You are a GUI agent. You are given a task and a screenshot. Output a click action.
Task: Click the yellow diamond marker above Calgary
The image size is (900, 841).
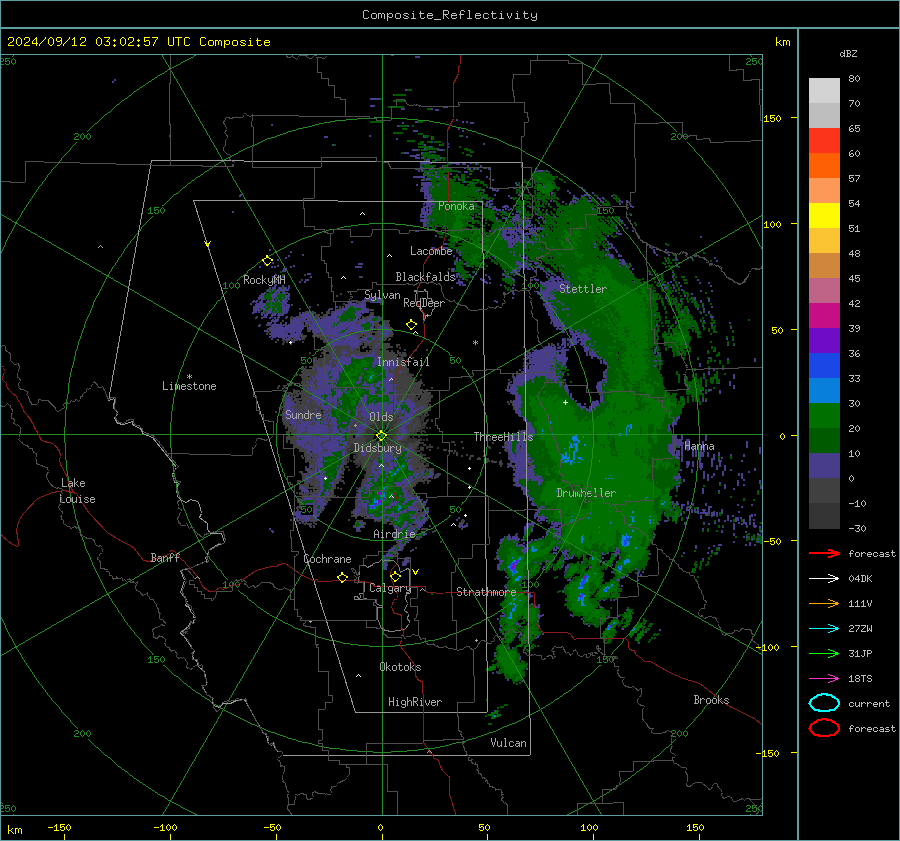[395, 576]
